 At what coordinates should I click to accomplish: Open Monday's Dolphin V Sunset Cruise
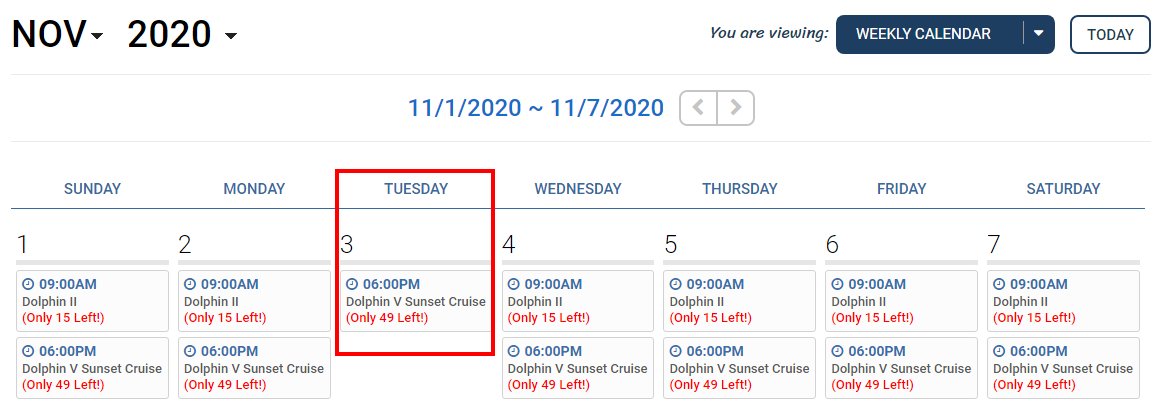[x=254, y=368]
